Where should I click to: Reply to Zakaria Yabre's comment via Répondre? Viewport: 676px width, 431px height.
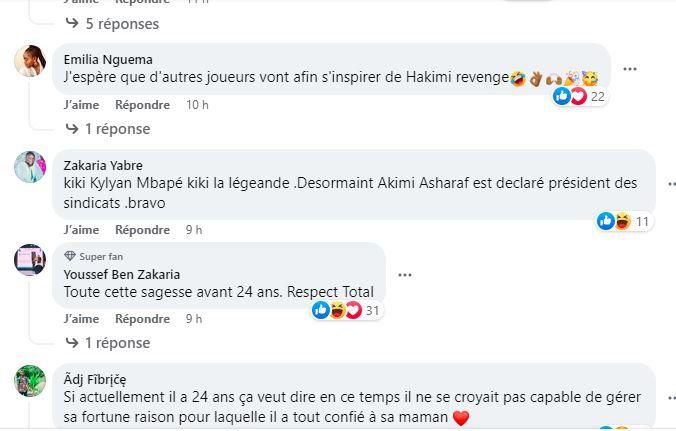tap(142, 230)
